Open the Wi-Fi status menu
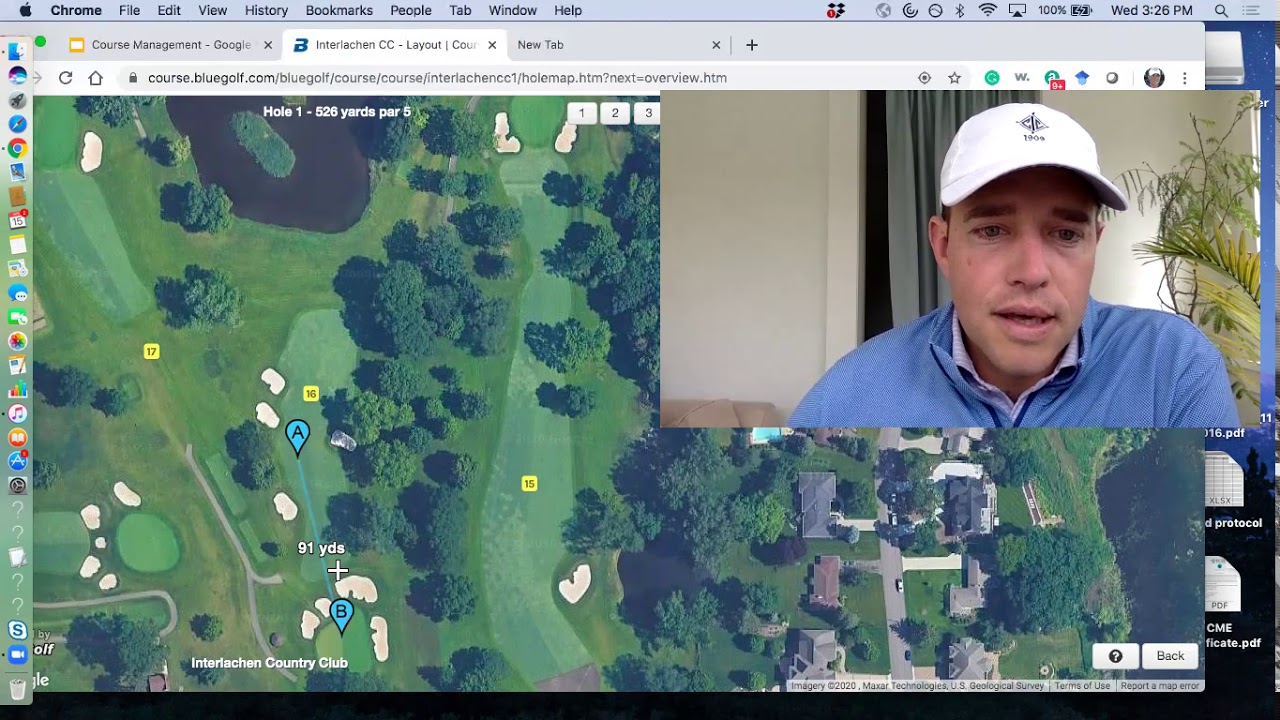1280x720 pixels. [x=988, y=11]
